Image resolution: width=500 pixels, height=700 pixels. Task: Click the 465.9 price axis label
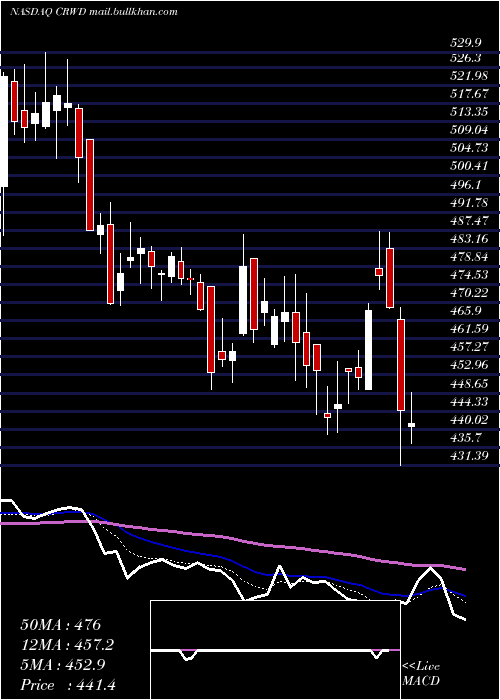pos(465,311)
